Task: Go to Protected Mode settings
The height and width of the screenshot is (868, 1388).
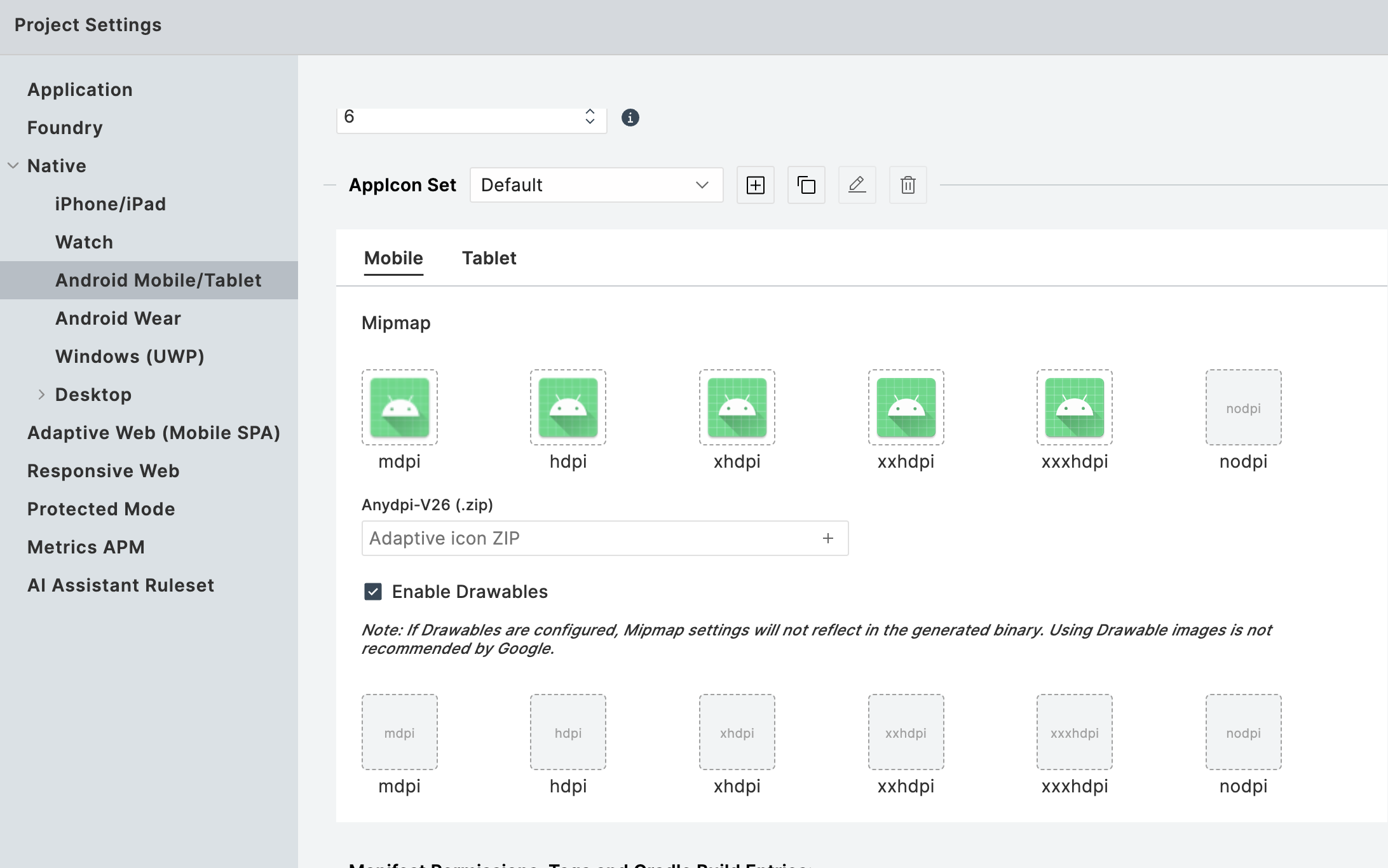Action: click(x=101, y=509)
